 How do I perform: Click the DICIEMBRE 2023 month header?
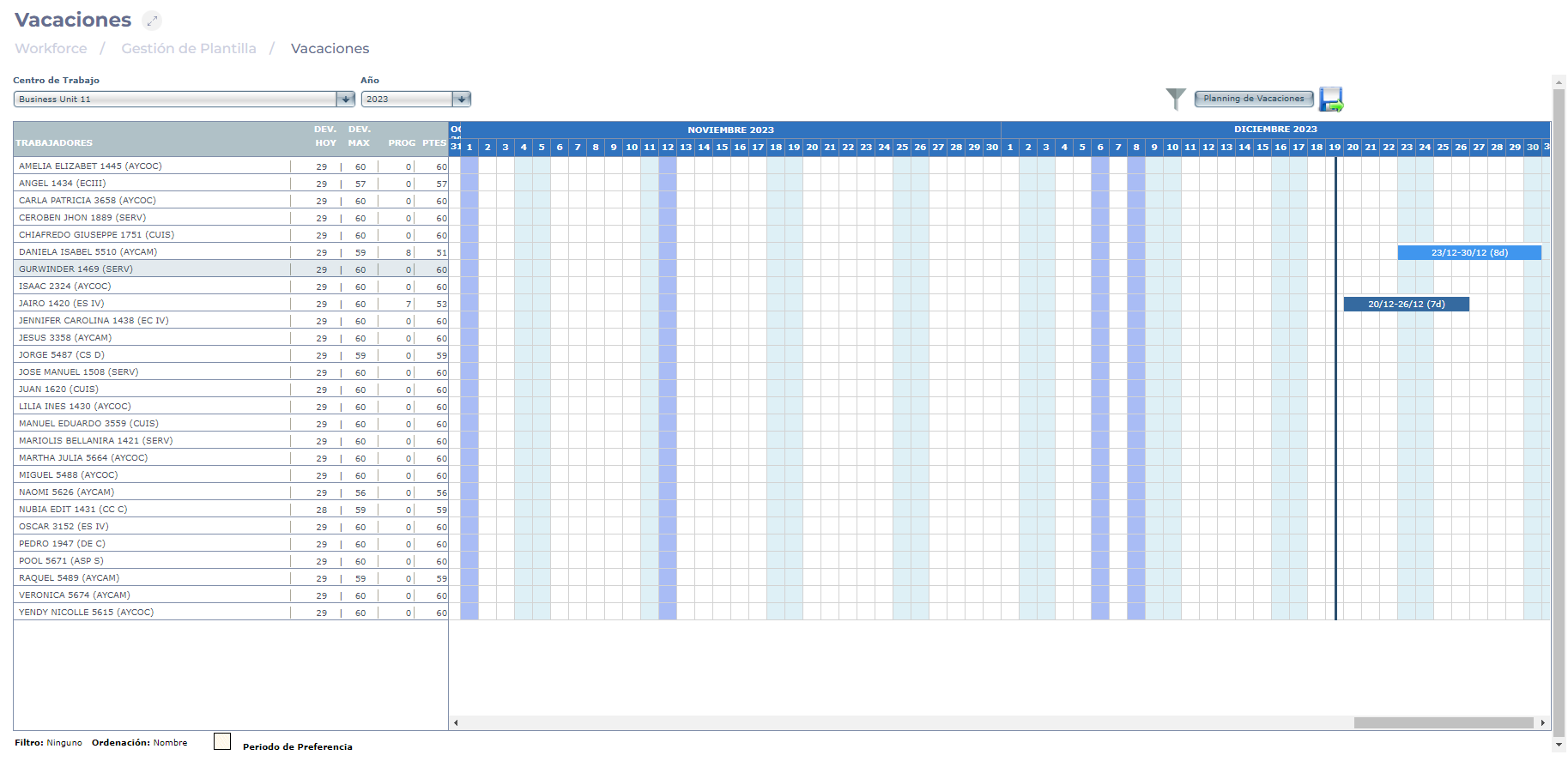[1275, 130]
